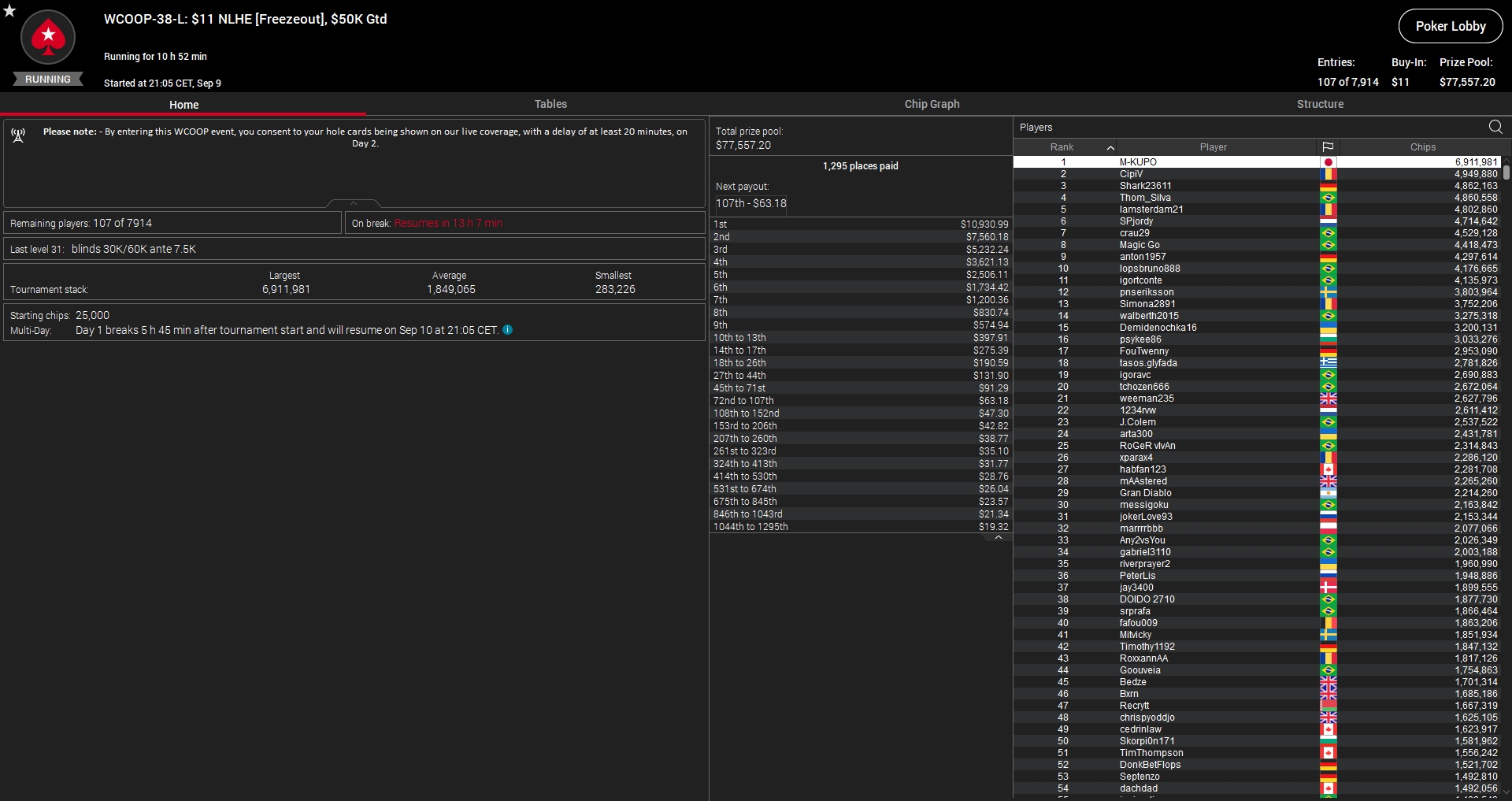The height and width of the screenshot is (801, 1512).
Task: Click M-KUPO's Japan flag
Action: click(x=1329, y=162)
